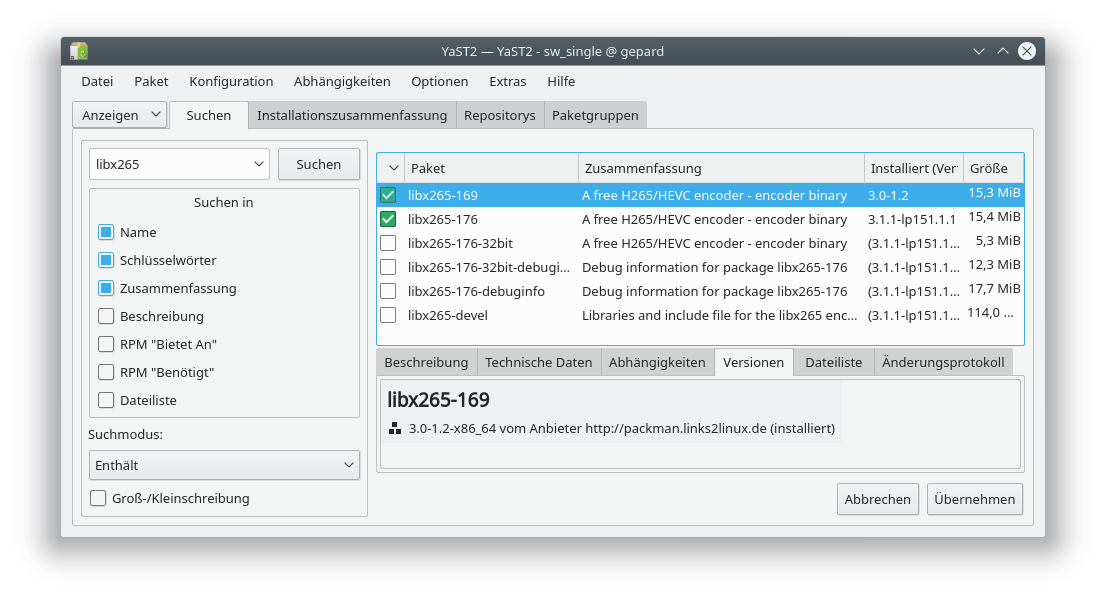
Task: Open the Hilfe menu
Action: point(561,81)
